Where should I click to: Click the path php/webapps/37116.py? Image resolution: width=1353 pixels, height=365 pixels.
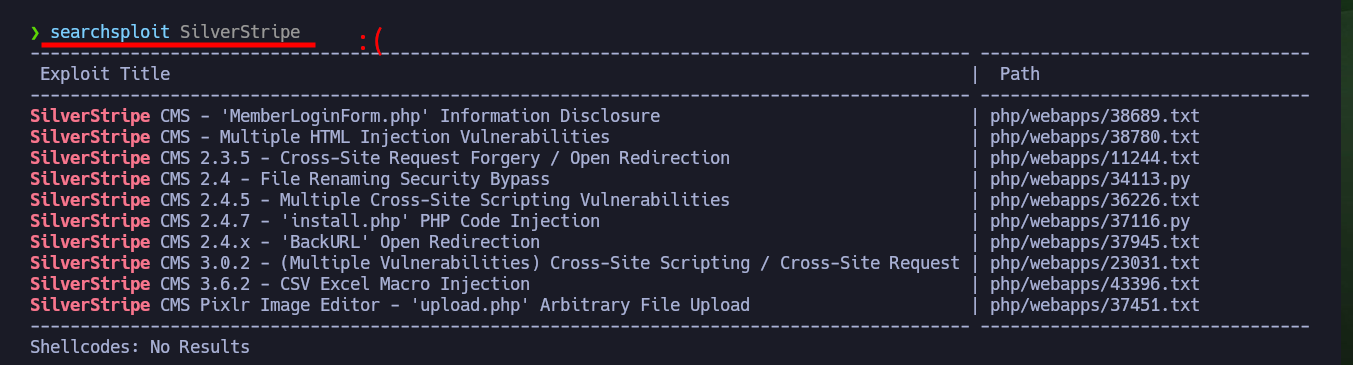[1090, 221]
